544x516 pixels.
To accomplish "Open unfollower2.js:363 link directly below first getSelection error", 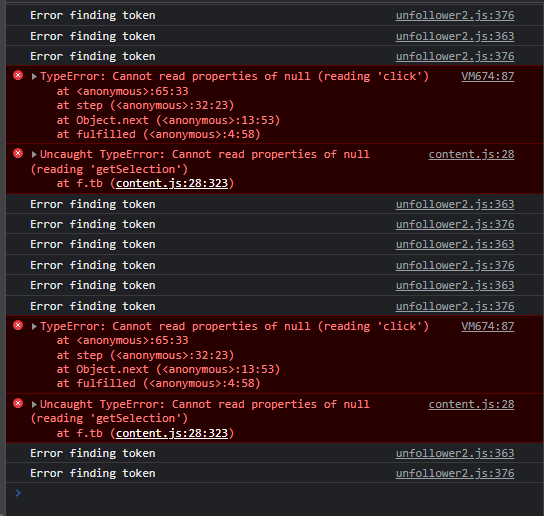I will click(x=455, y=204).
